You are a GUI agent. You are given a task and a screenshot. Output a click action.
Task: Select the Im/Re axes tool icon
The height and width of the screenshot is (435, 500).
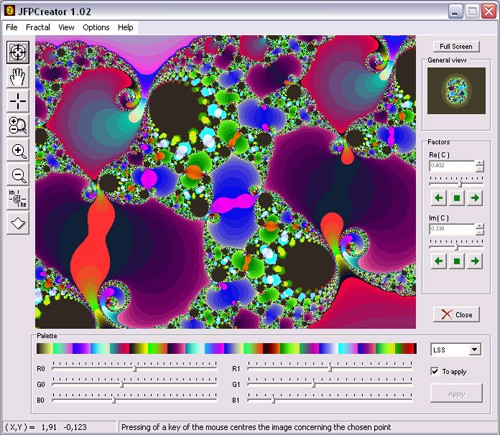(x=18, y=199)
